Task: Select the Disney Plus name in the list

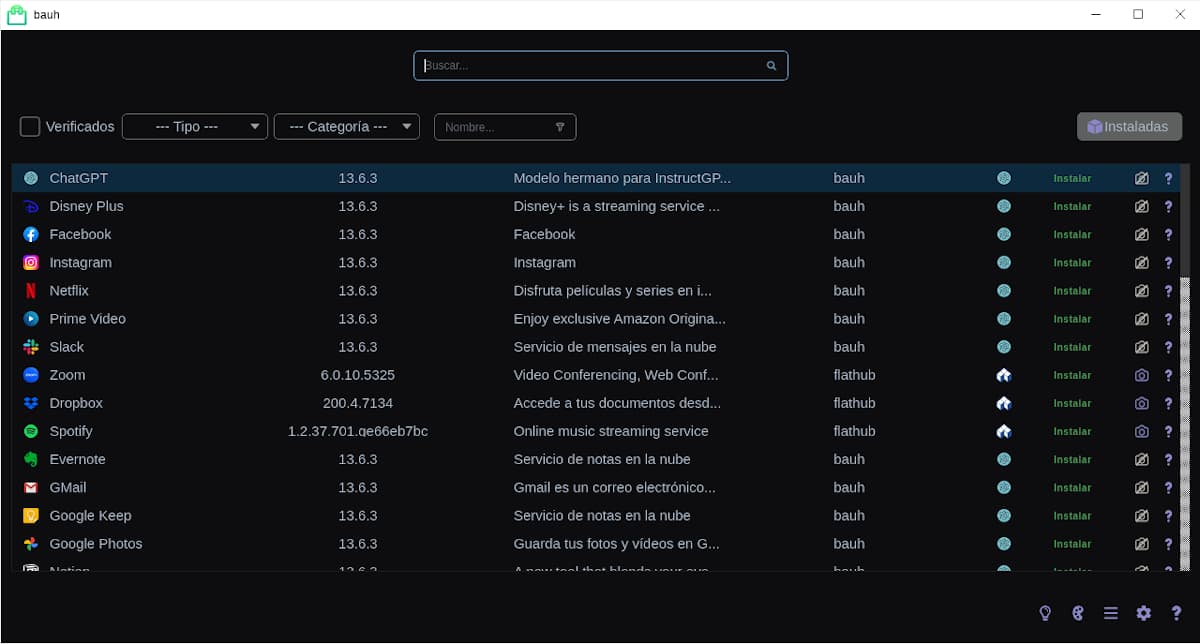Action: pos(86,206)
